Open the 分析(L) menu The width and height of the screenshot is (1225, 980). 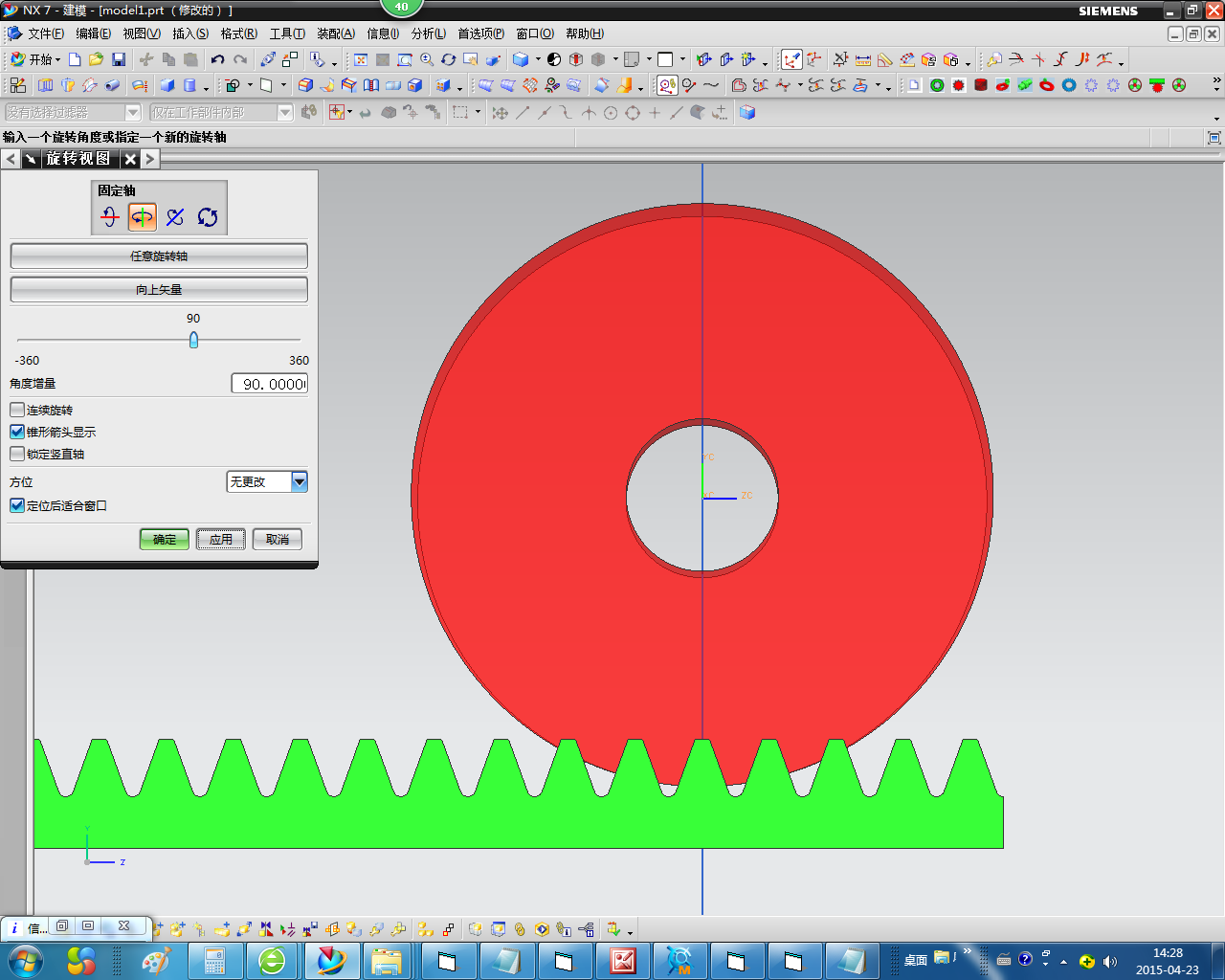[x=429, y=33]
